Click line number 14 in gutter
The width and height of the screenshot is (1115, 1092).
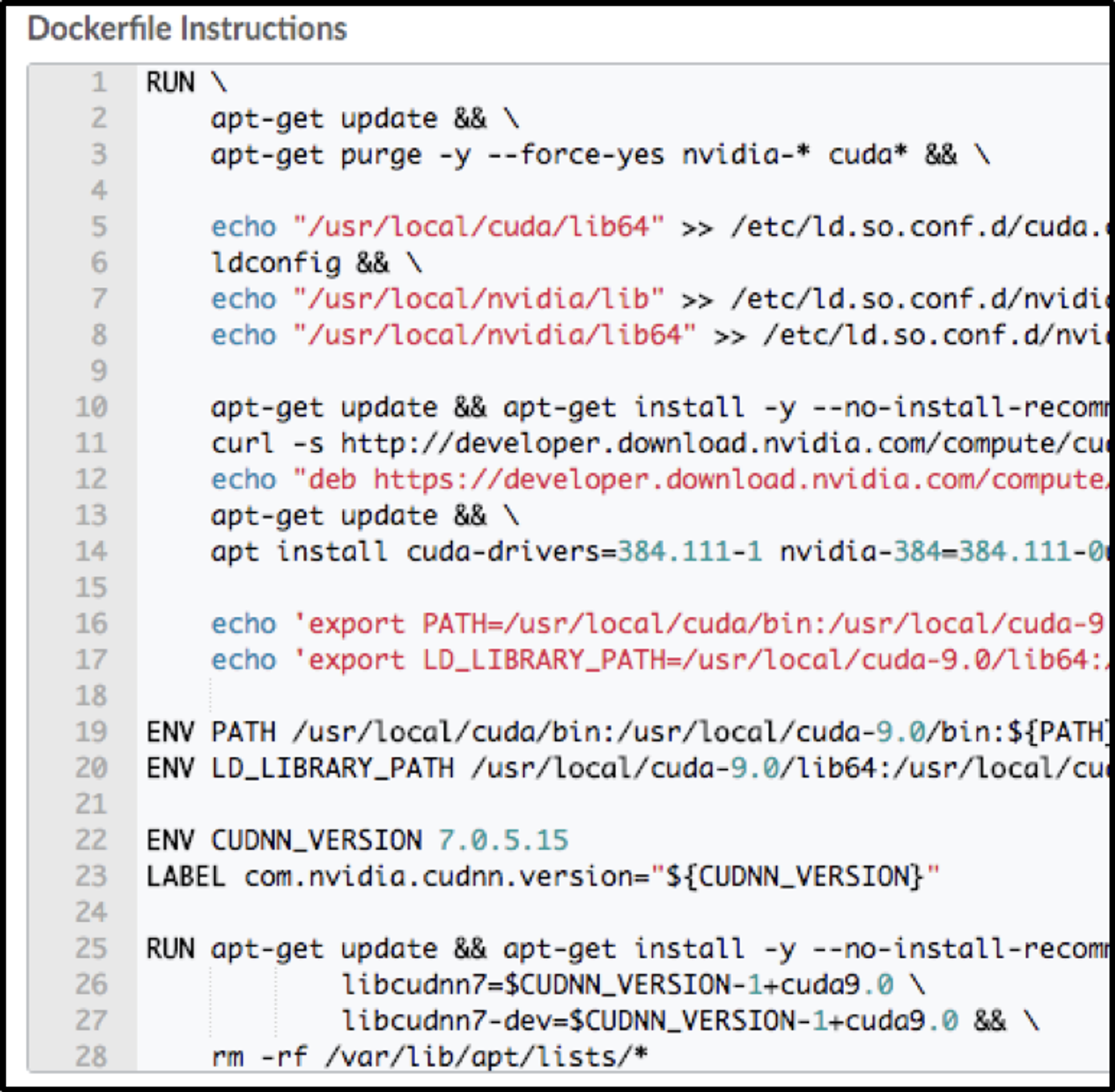point(92,551)
